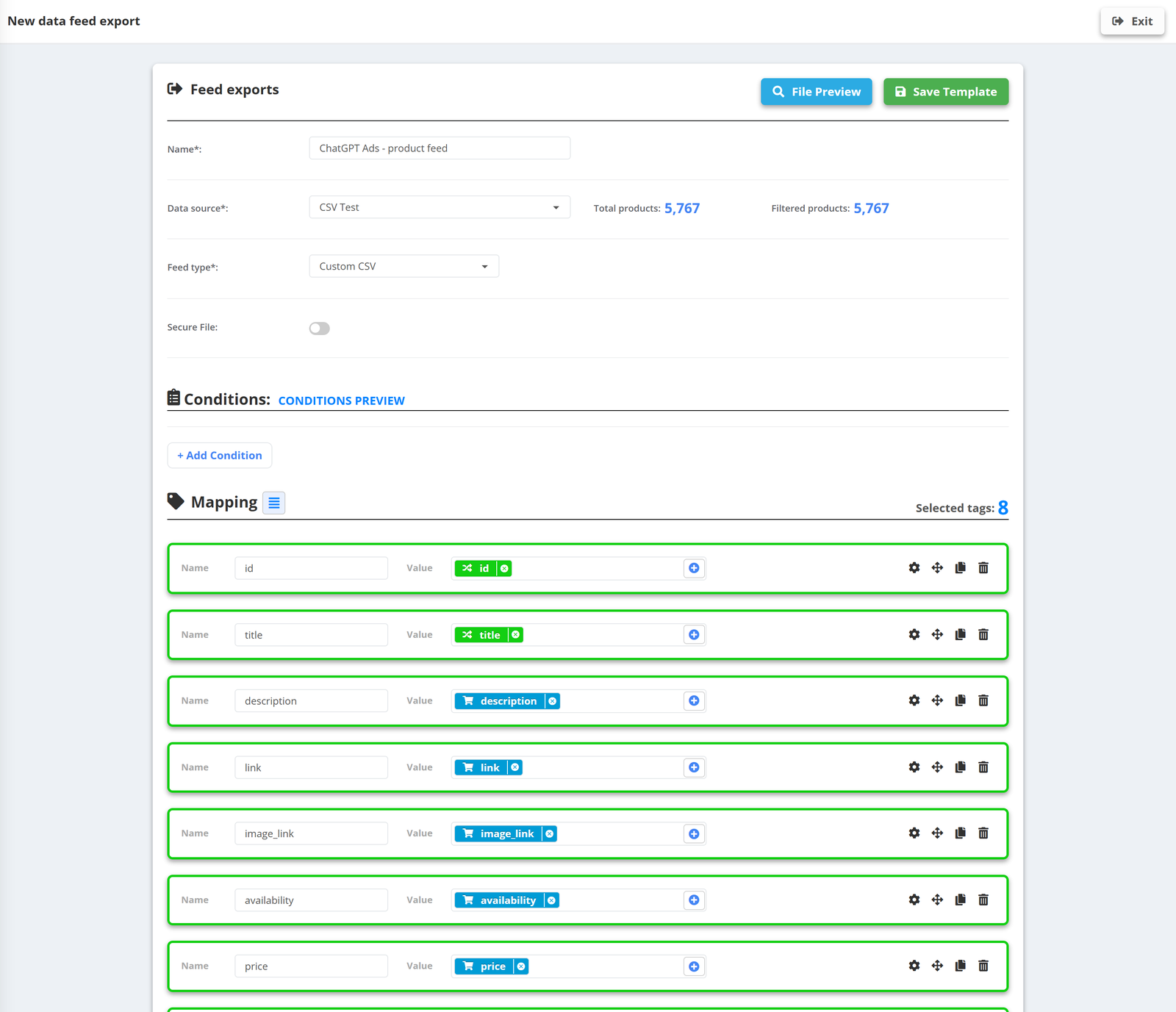Click the Selected tags count 8
Image resolution: width=1176 pixels, height=1012 pixels.
click(x=1003, y=508)
